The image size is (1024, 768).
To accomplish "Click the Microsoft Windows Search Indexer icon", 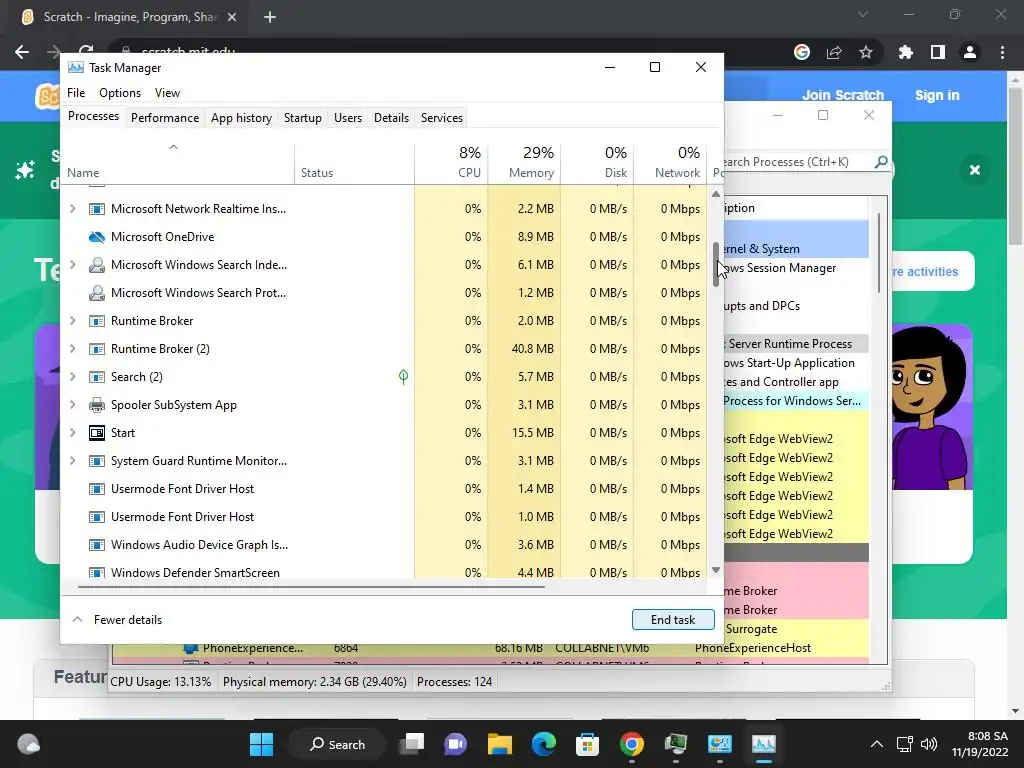I will coord(97,265).
